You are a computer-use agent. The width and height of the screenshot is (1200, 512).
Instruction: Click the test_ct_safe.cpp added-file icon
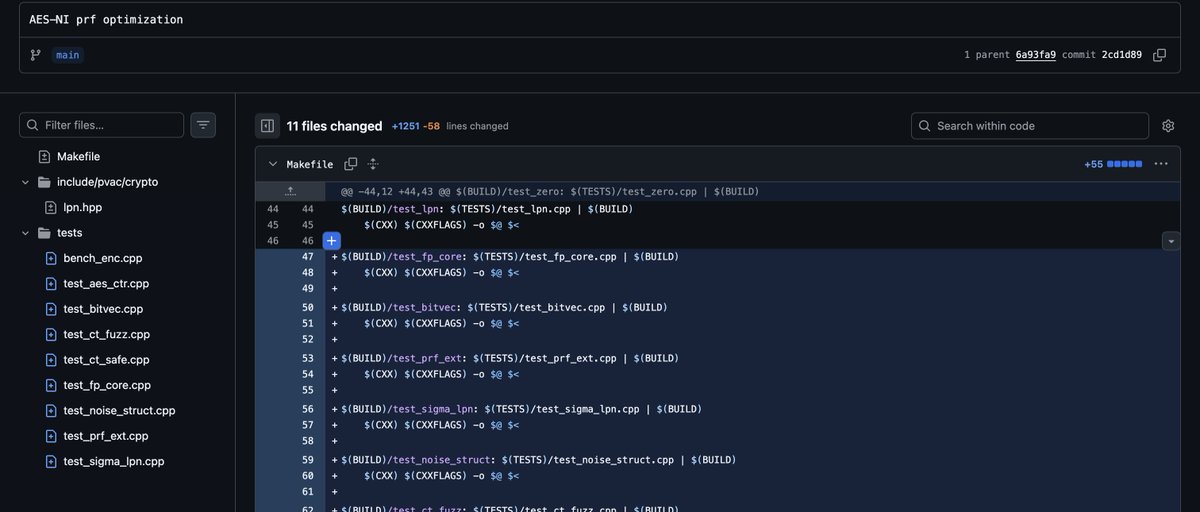[51, 360]
